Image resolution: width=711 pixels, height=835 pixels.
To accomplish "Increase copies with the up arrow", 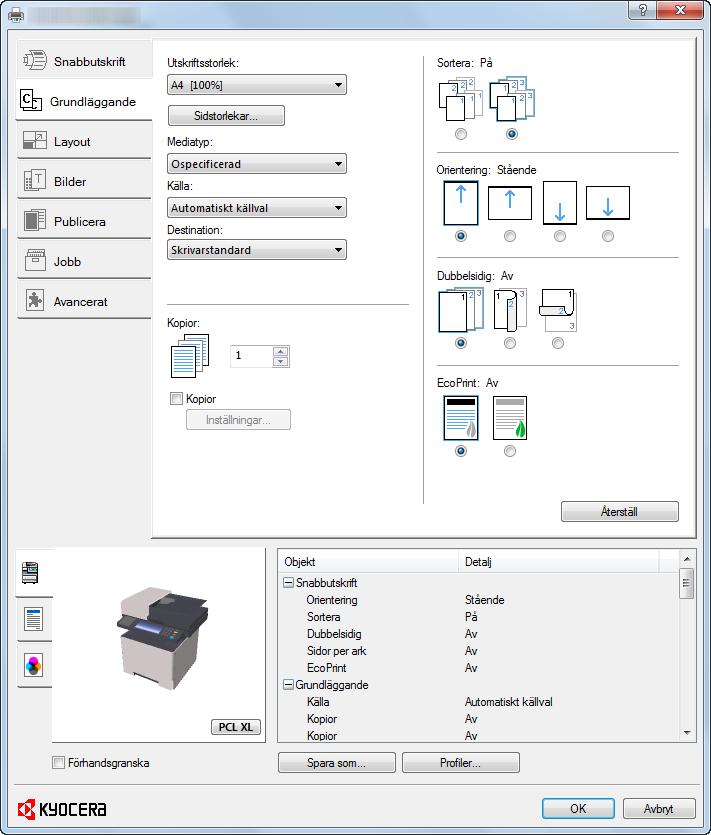I will pos(281,351).
